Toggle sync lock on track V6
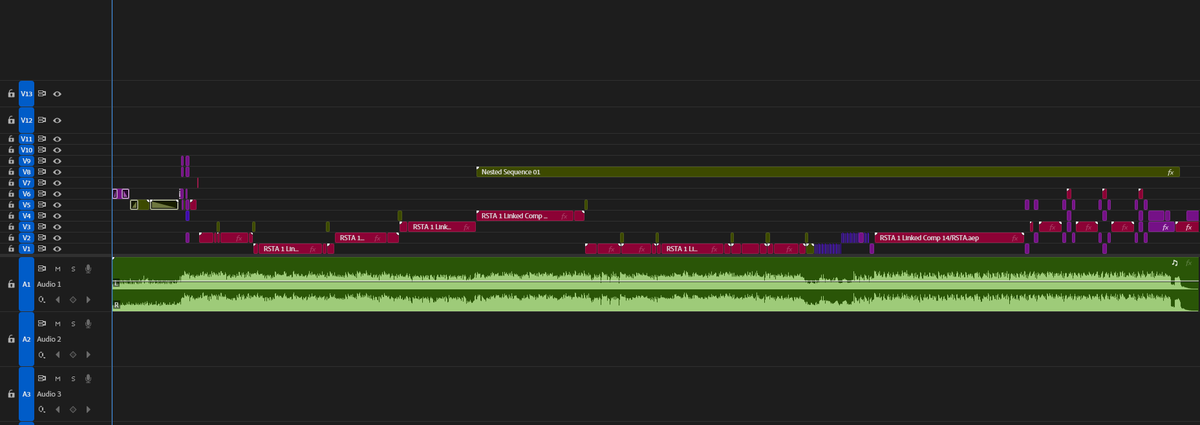 tap(43, 194)
